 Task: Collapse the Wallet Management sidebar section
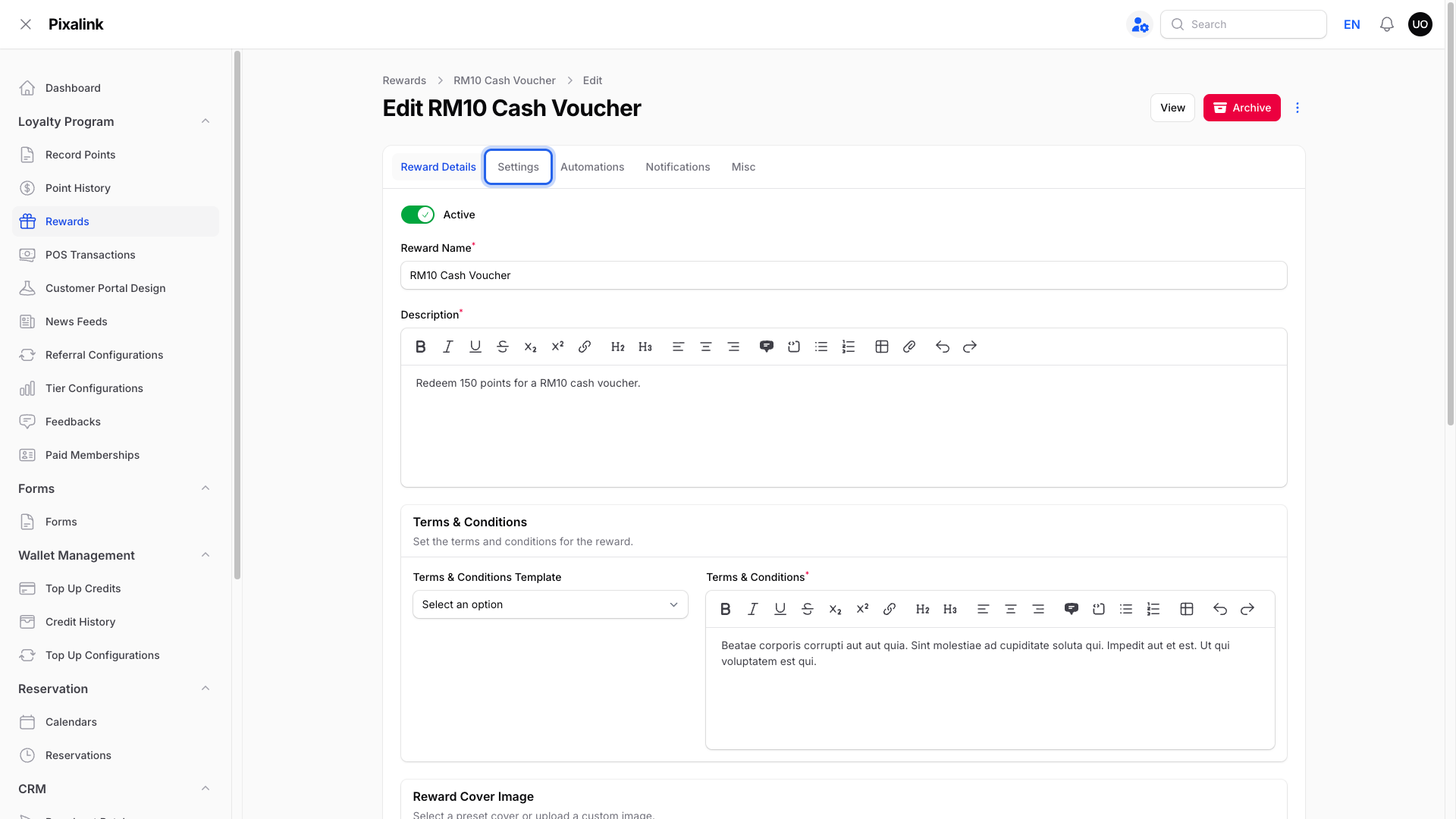tap(206, 555)
